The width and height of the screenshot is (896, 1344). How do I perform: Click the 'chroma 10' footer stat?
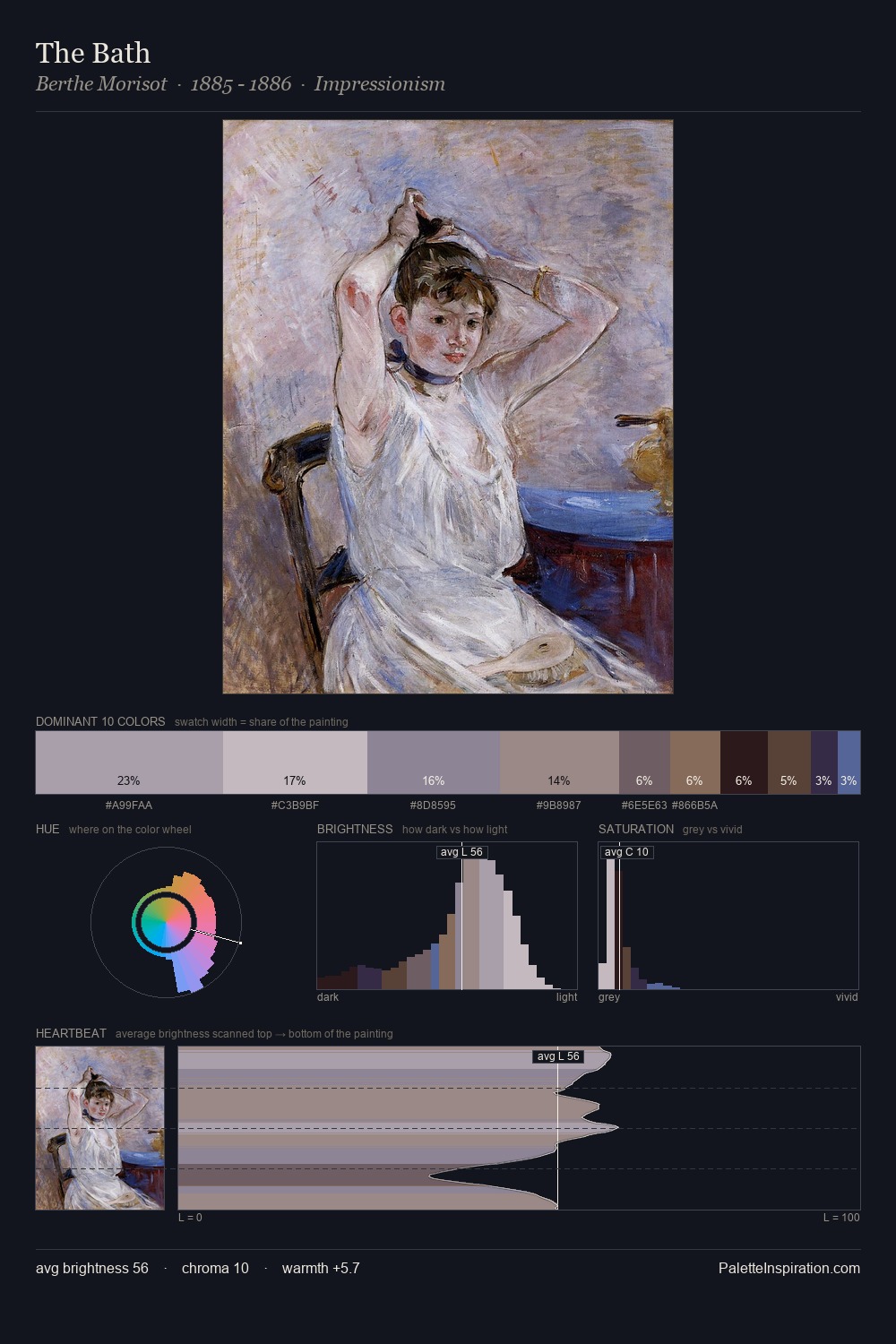215,1268
